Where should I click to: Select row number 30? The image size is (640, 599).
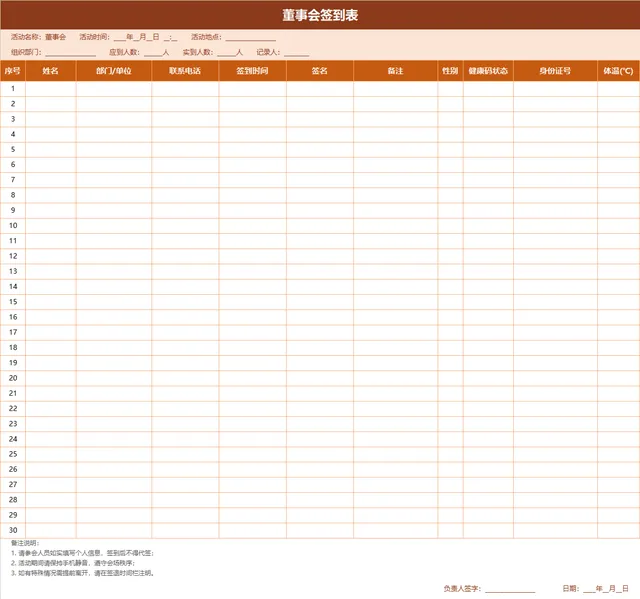[13, 530]
